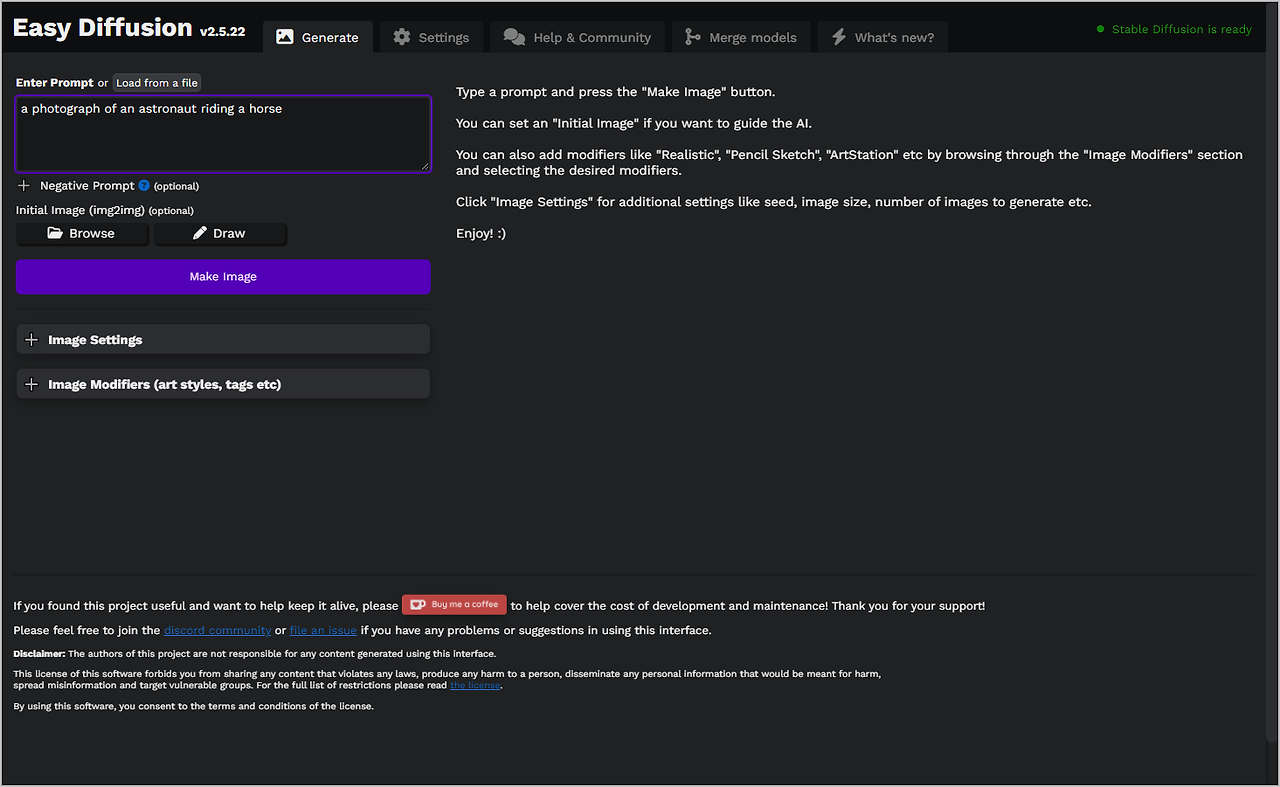Expand the Image Modifiers panel
The image size is (1280, 787).
tap(223, 384)
